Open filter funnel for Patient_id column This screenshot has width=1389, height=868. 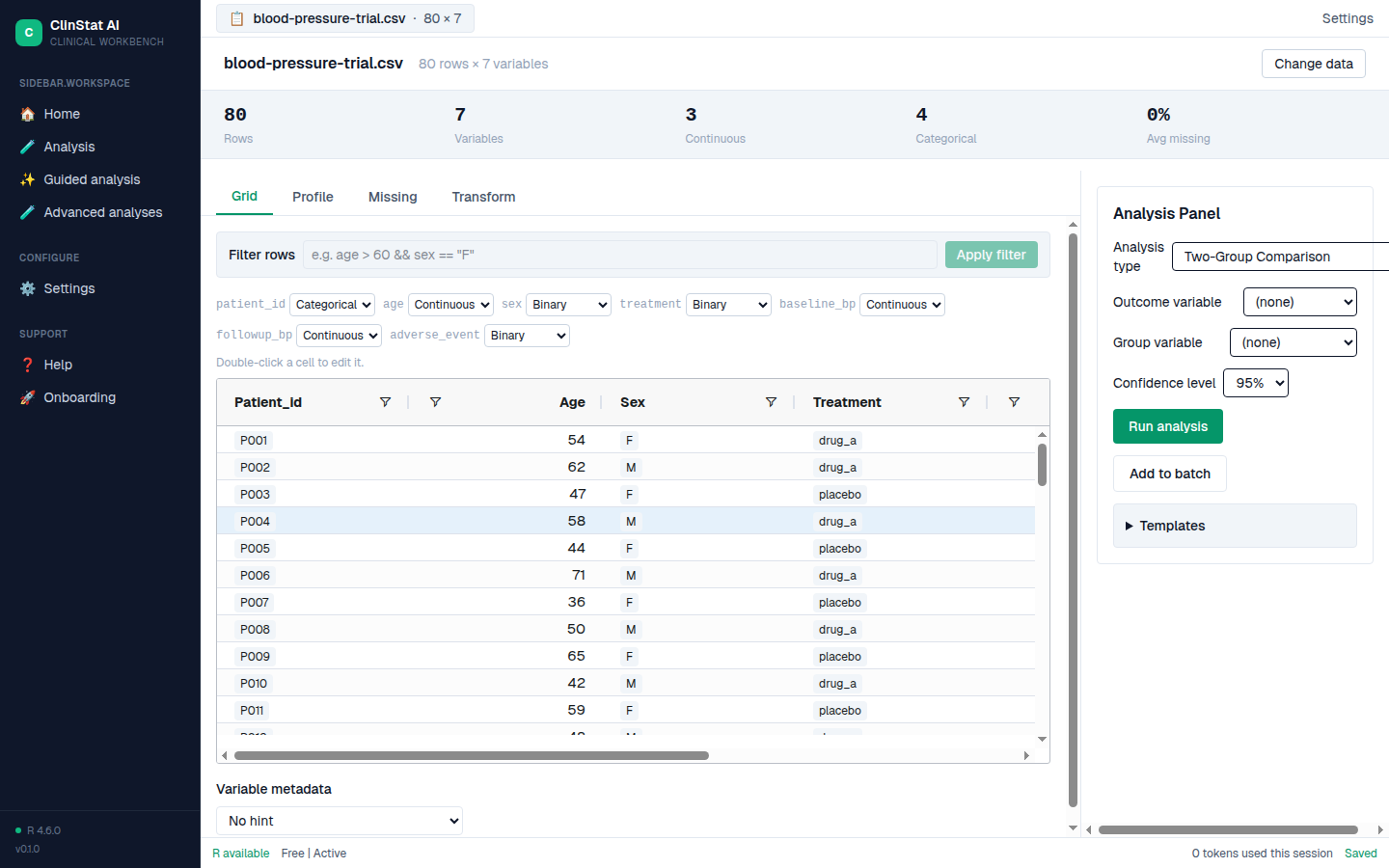point(385,402)
